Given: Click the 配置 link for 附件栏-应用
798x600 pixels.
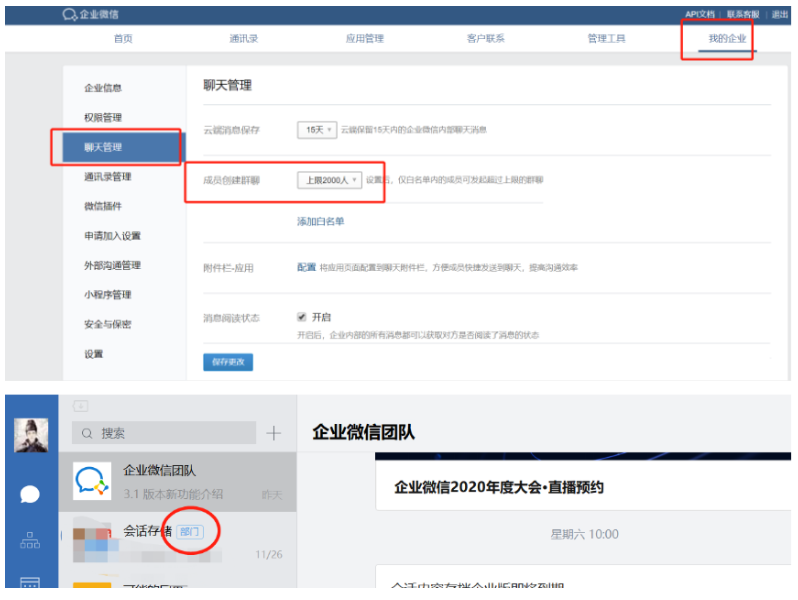Looking at the screenshot, I should 306,267.
